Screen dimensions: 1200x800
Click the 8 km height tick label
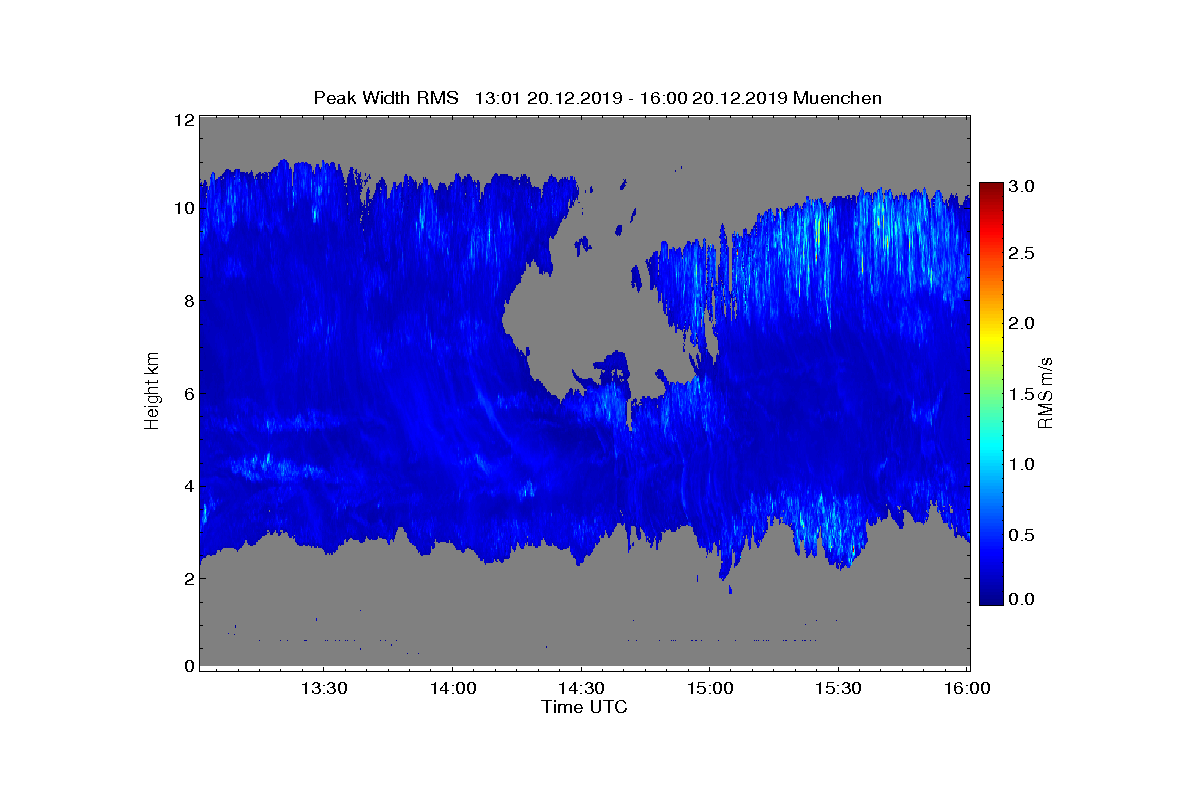(188, 301)
